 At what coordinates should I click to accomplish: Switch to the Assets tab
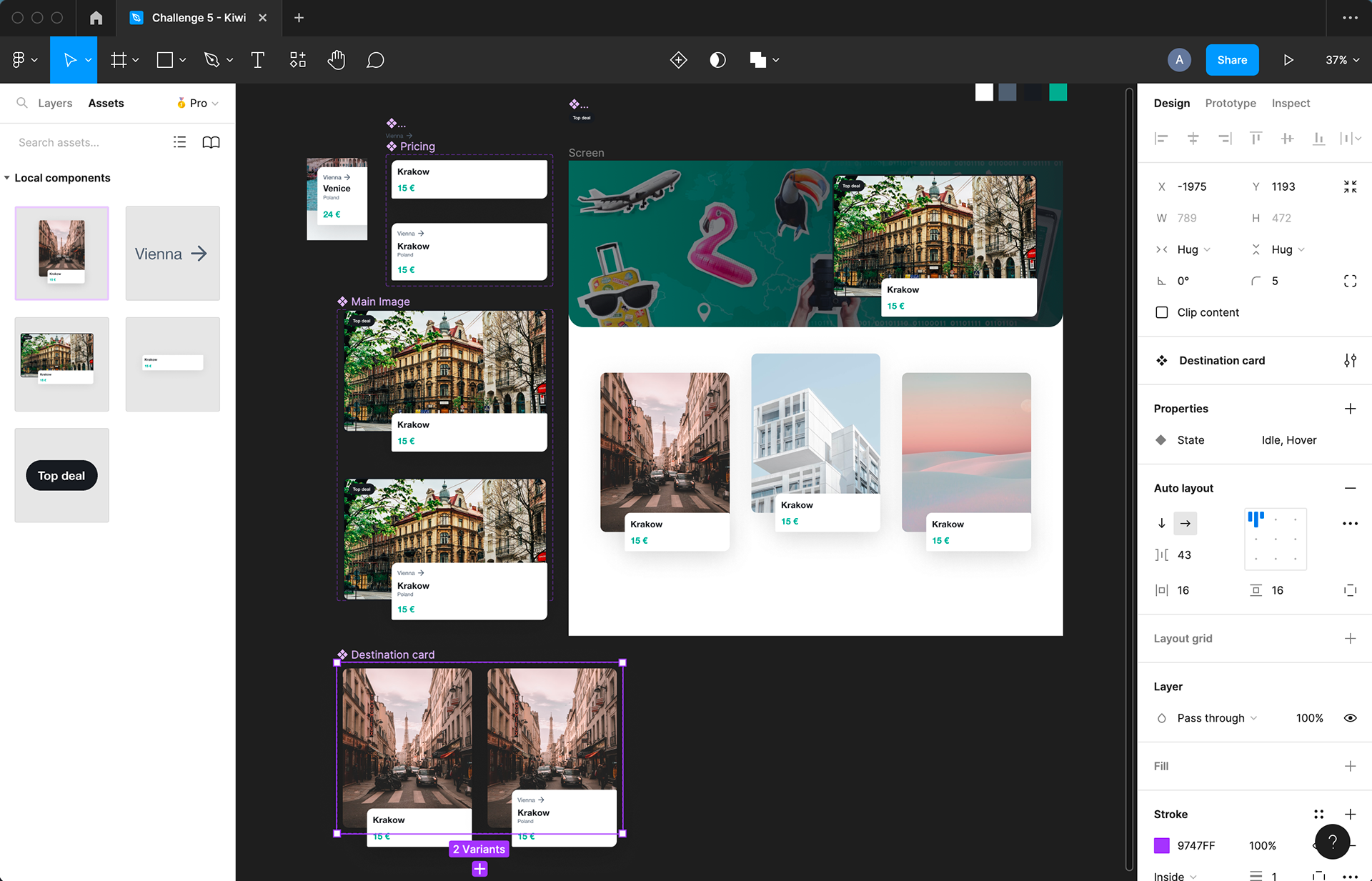106,103
